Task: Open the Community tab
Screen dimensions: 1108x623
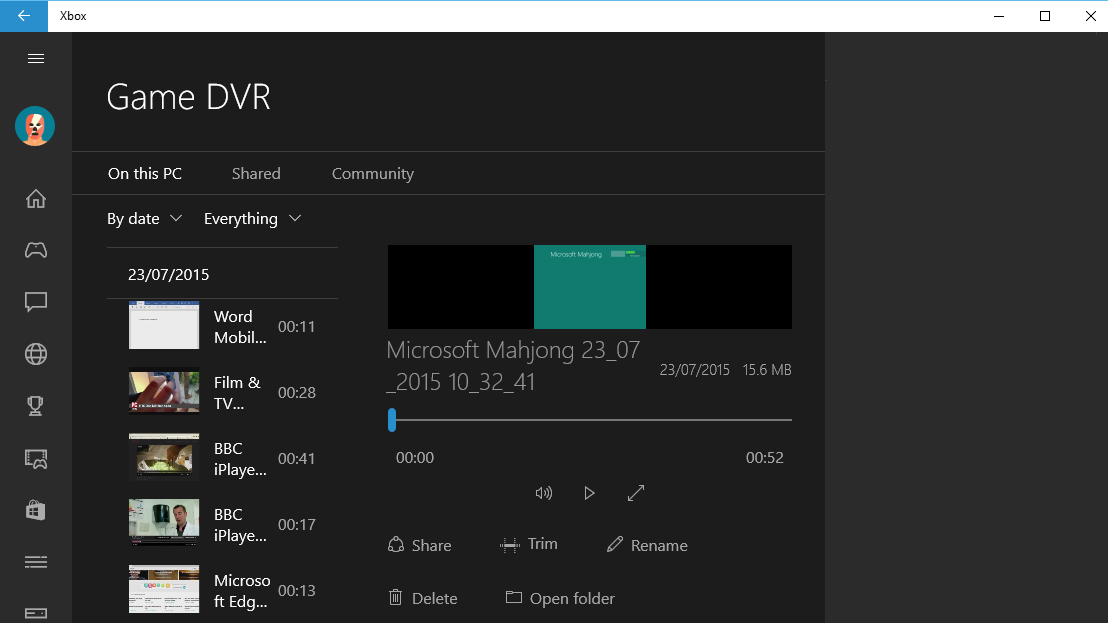Action: pyautogui.click(x=372, y=173)
